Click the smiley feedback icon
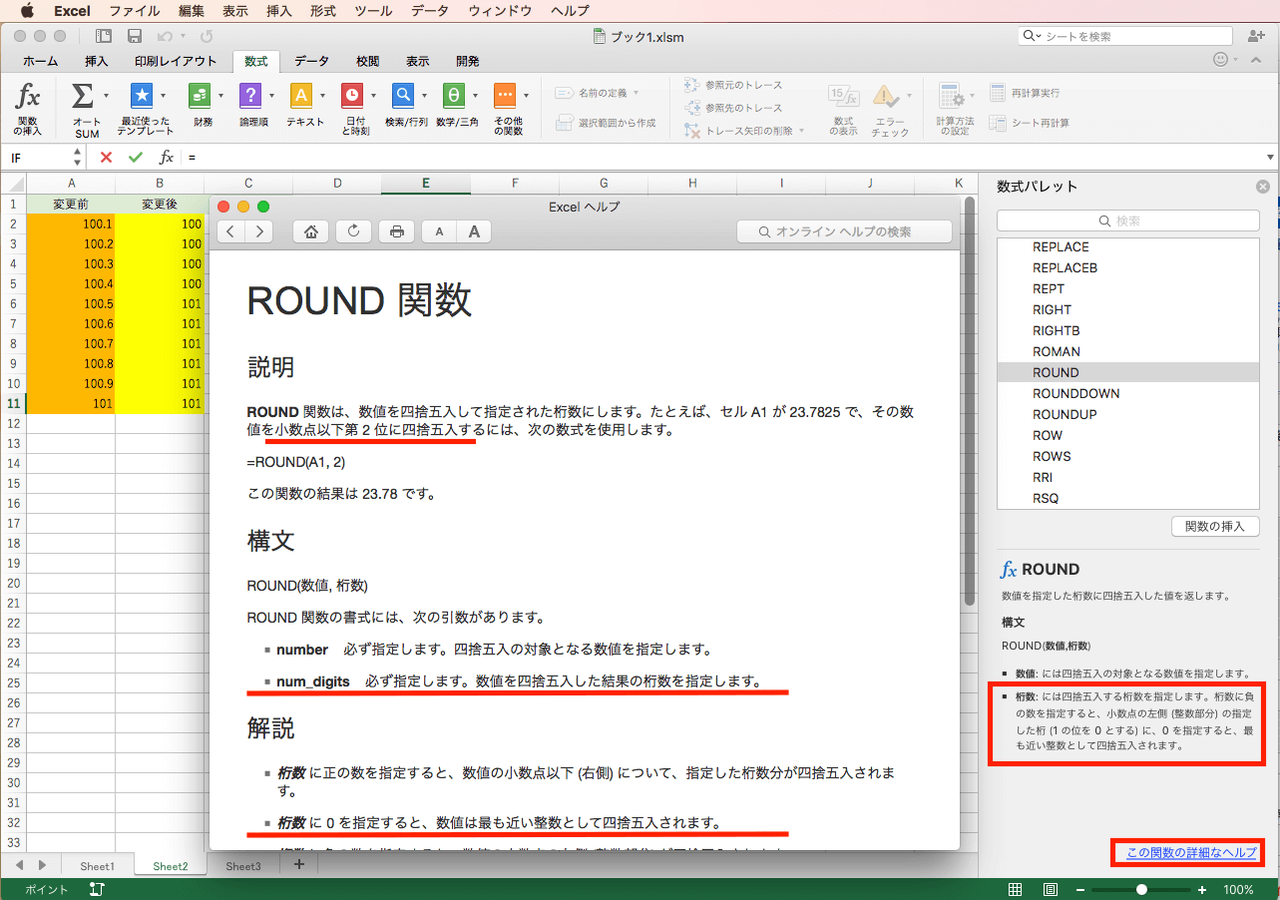 pos(1220,60)
